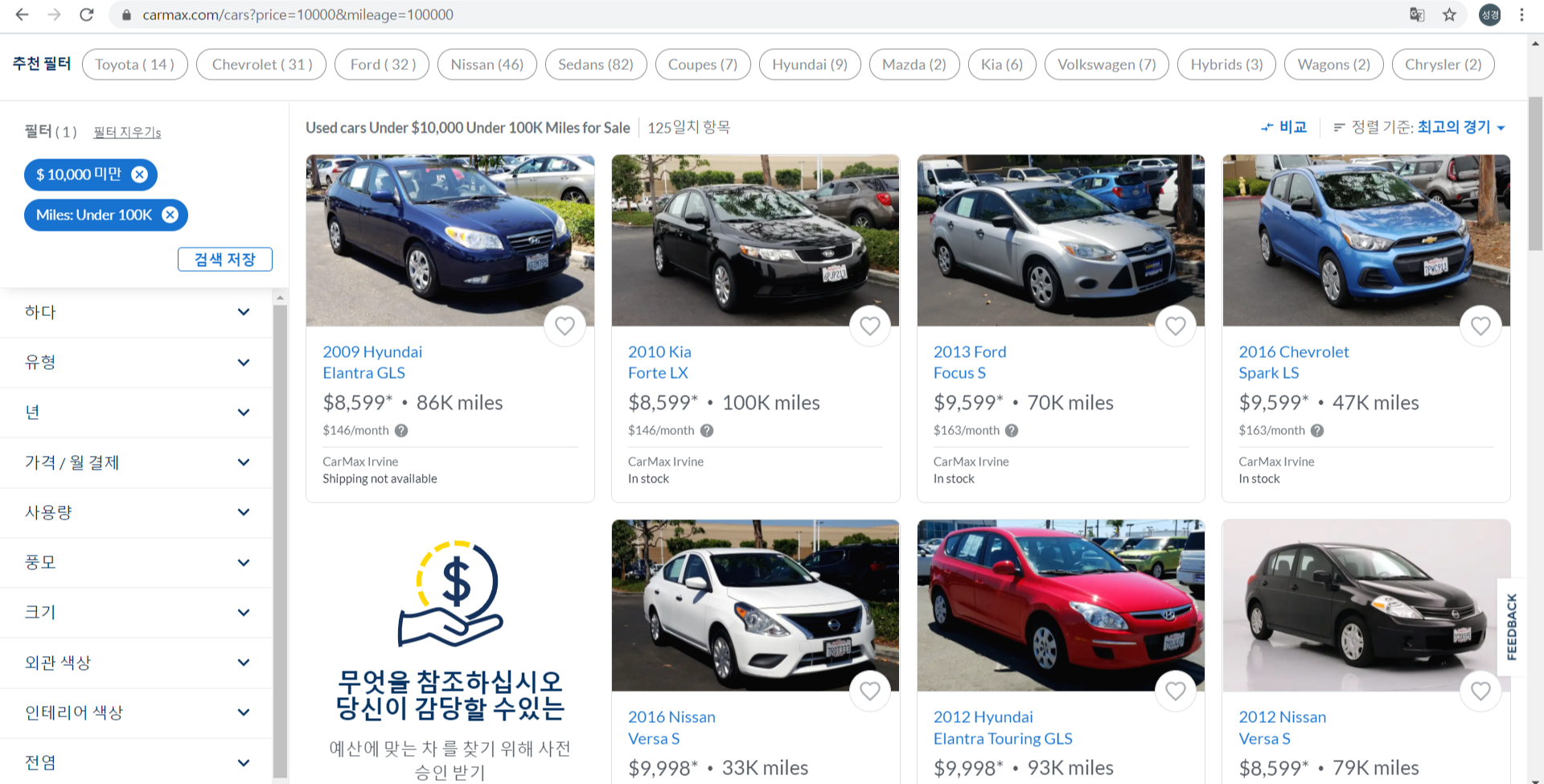The image size is (1544, 784).
Task: Expand the 외관 색상 filter section
Action: pyautogui.click(x=137, y=663)
